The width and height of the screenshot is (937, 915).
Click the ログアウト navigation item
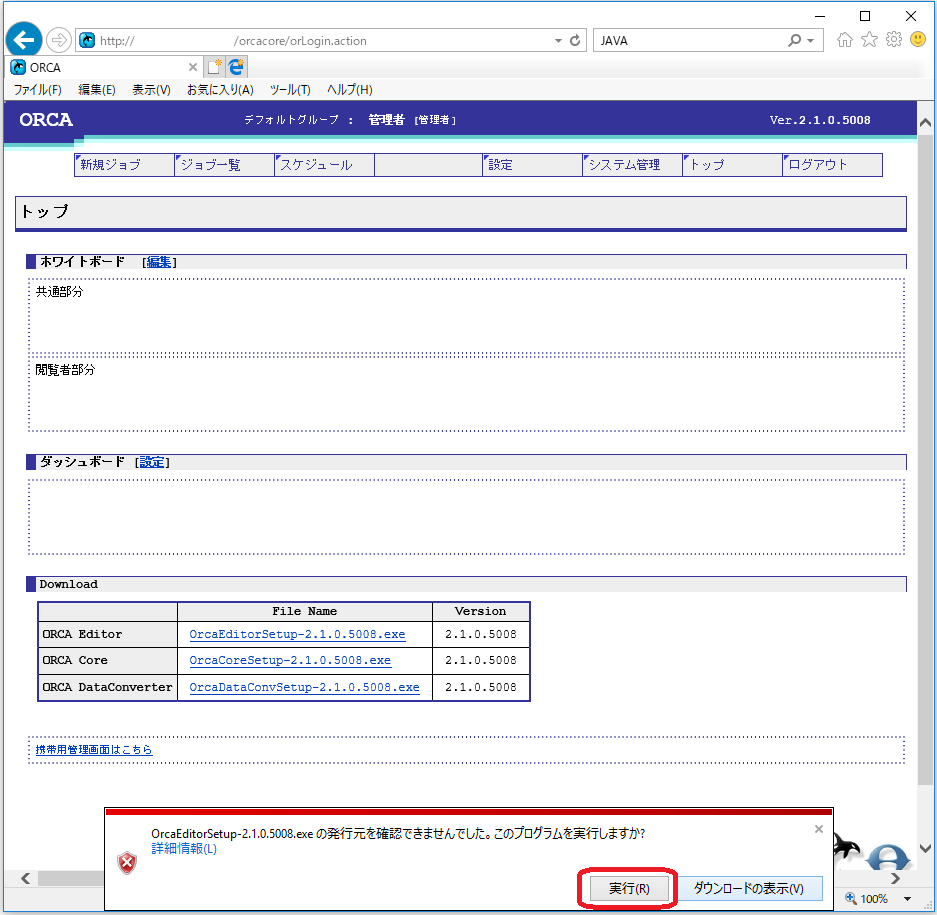(833, 165)
